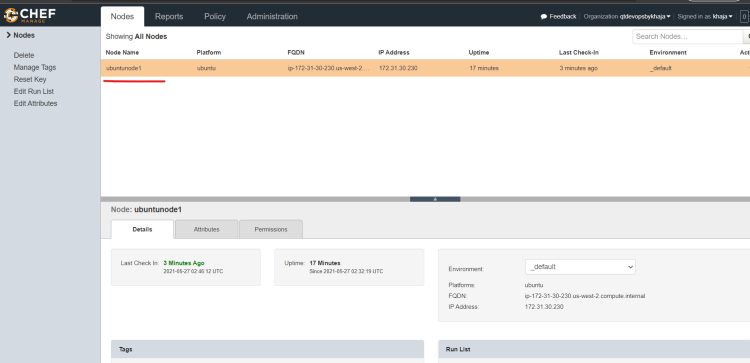The width and height of the screenshot is (750, 363).
Task: Click Delete in the sidebar
Action: pyautogui.click(x=24, y=55)
